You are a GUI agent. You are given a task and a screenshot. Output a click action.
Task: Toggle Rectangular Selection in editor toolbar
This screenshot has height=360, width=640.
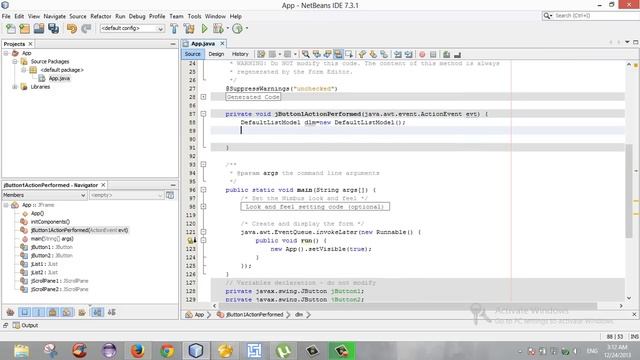tap(349, 54)
